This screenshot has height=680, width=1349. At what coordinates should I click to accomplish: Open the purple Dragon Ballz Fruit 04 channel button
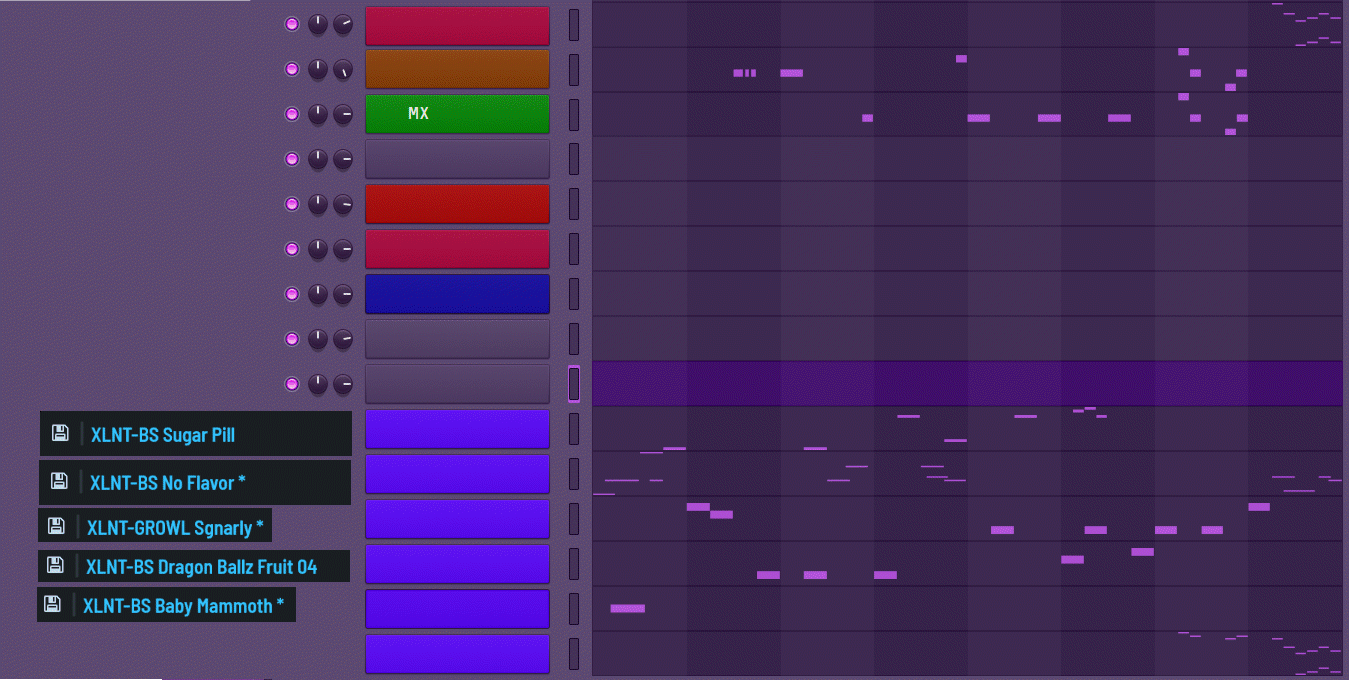(457, 564)
